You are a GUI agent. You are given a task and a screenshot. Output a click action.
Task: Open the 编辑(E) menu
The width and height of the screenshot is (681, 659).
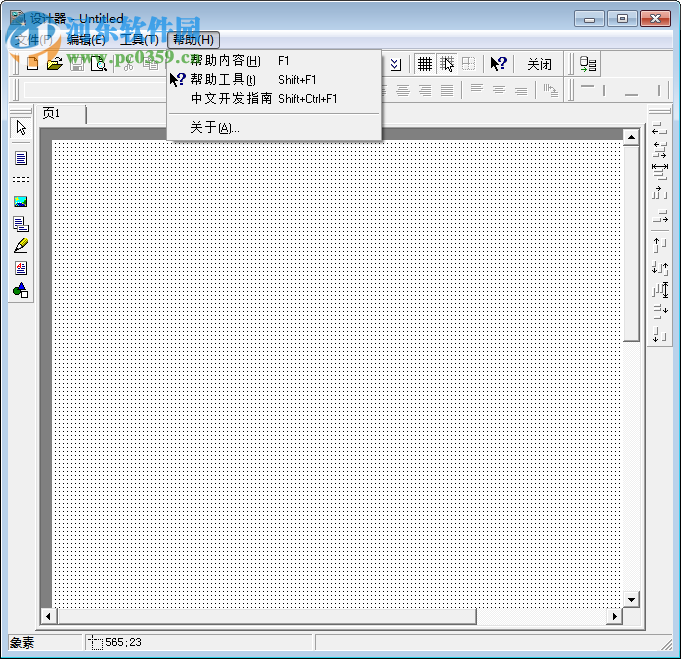point(86,40)
